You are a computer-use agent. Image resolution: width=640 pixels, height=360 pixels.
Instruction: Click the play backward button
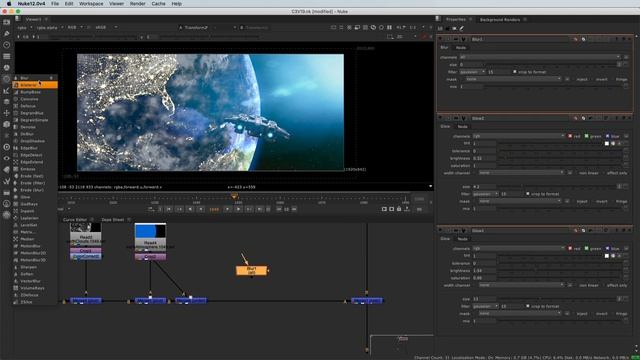(x=190, y=209)
